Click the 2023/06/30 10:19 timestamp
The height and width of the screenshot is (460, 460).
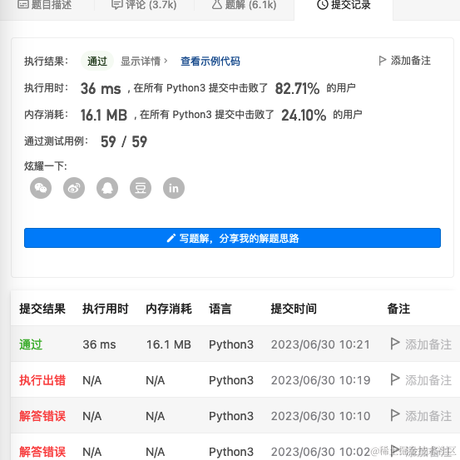tap(320, 380)
